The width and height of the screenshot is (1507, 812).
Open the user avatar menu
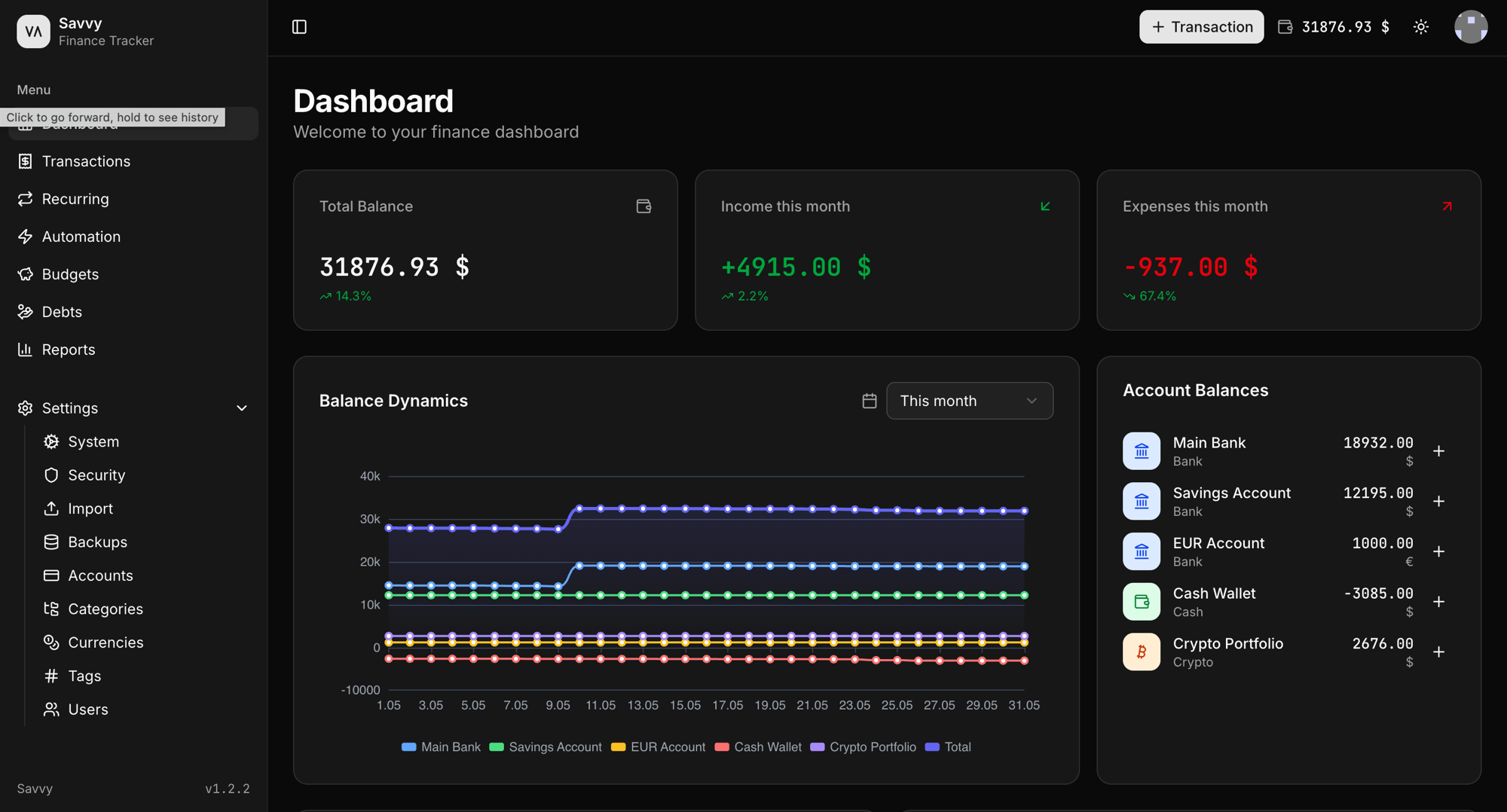pos(1471,27)
